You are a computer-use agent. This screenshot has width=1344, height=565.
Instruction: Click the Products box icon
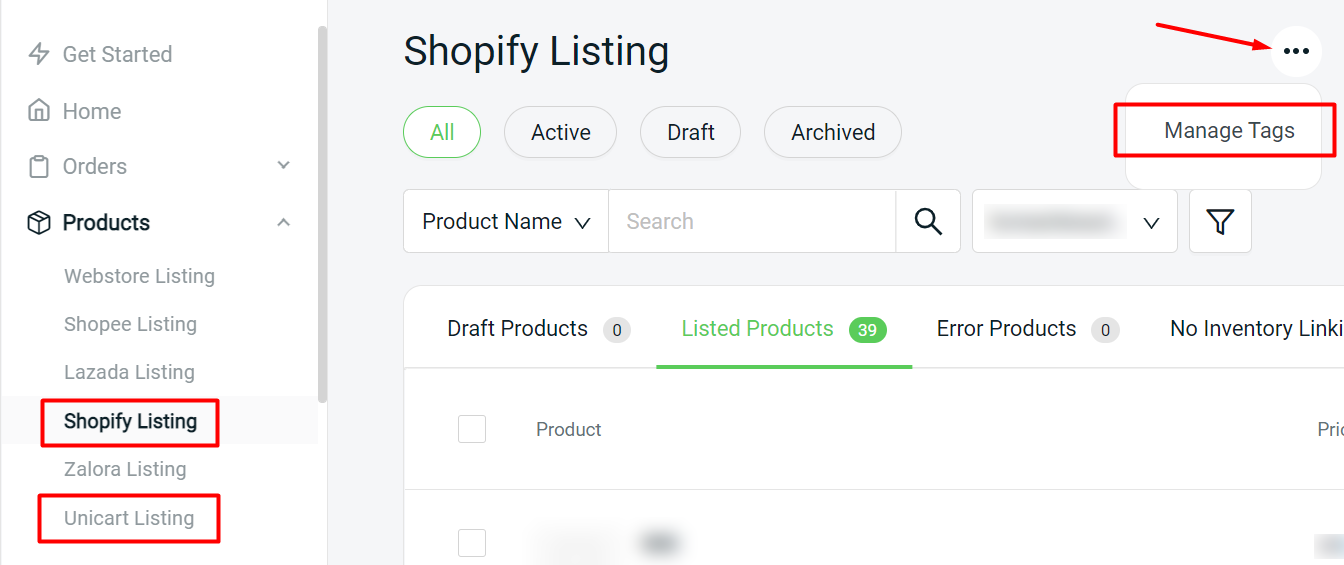tap(39, 222)
